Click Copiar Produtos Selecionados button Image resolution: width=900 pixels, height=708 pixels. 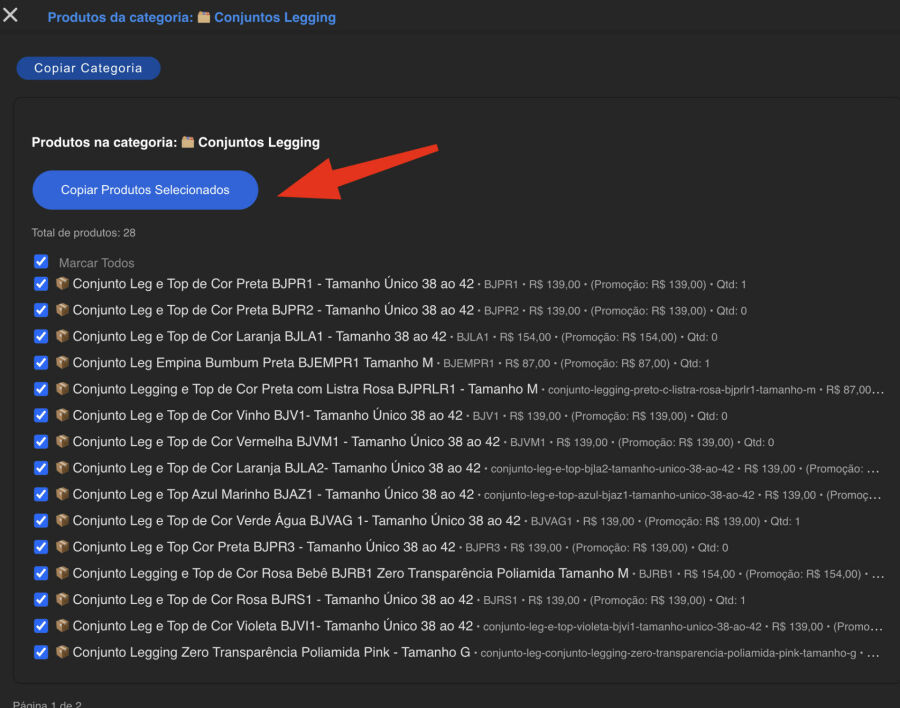point(145,190)
